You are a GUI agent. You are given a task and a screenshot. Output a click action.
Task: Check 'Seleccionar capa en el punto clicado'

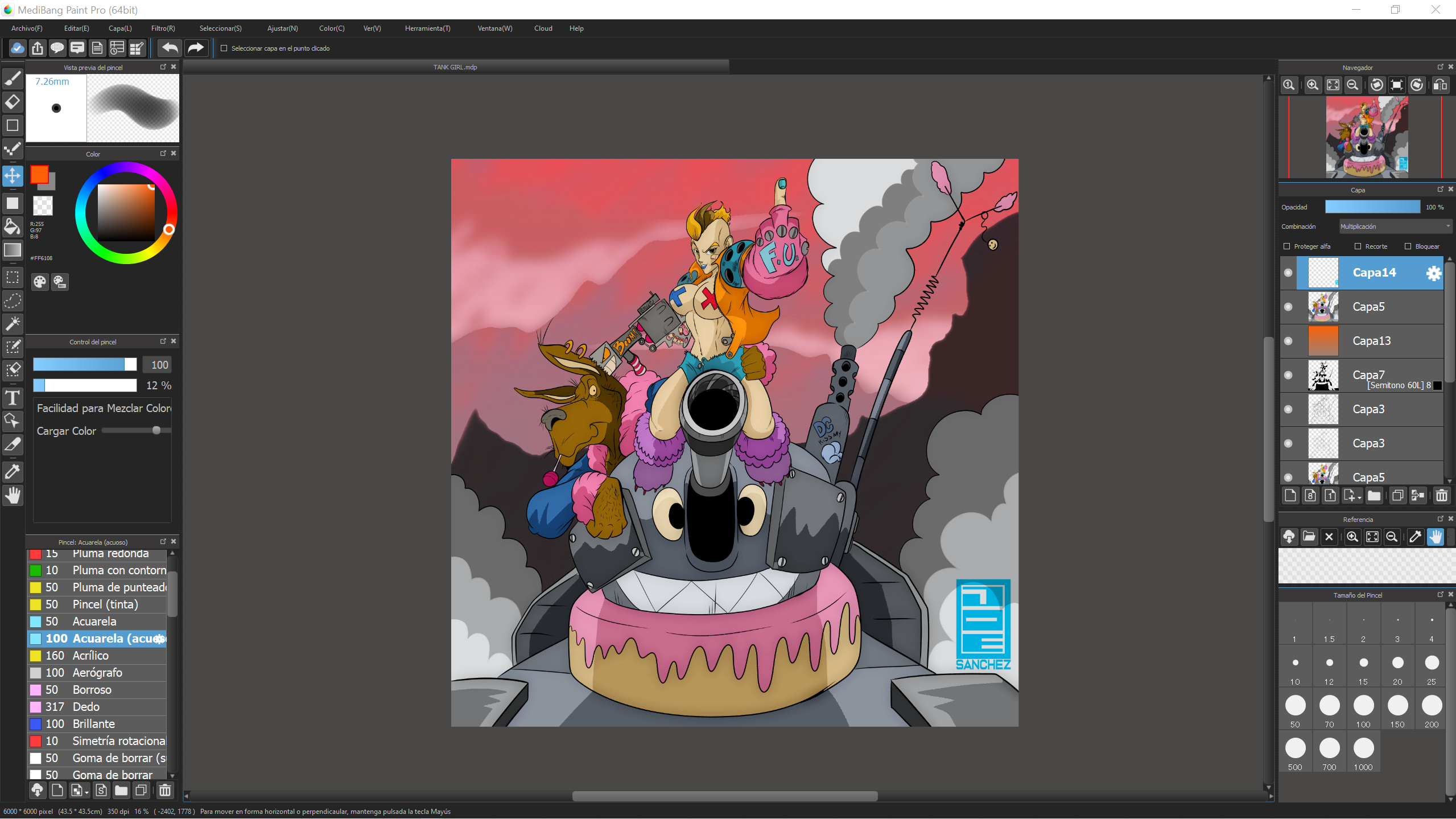(224, 48)
